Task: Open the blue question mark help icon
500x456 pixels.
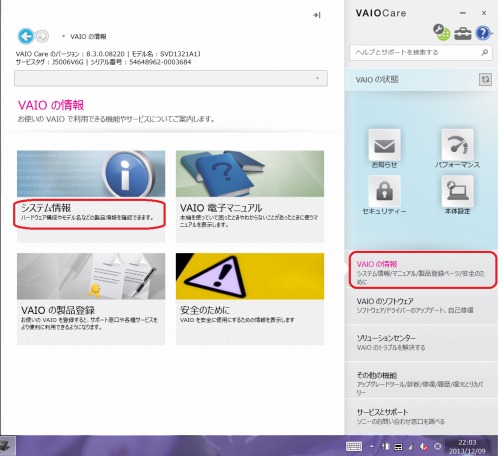Action: tap(483, 33)
